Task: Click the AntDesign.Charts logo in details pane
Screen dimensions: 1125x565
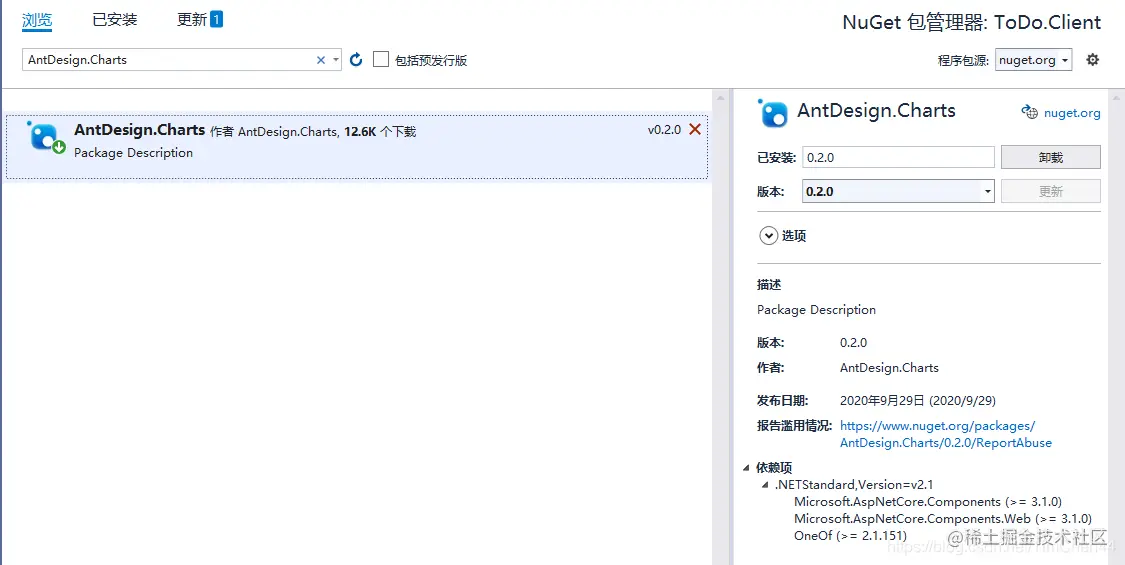Action: [x=773, y=113]
